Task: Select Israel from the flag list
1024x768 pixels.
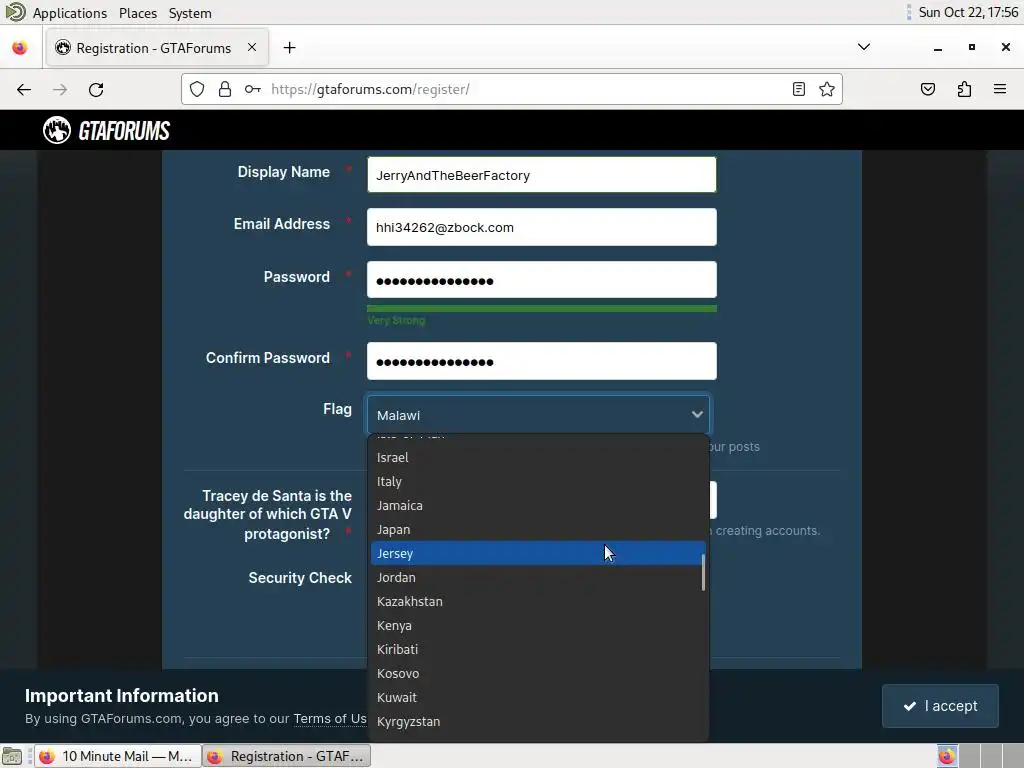Action: tap(538, 458)
